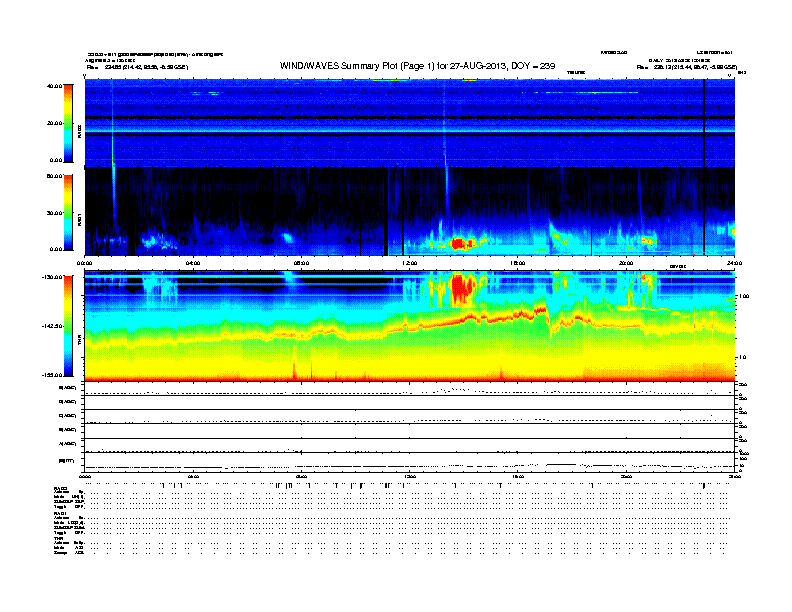Click the TNR heading in bottom status table
Image resolution: width=792 pixels, height=612 pixels.
58,538
